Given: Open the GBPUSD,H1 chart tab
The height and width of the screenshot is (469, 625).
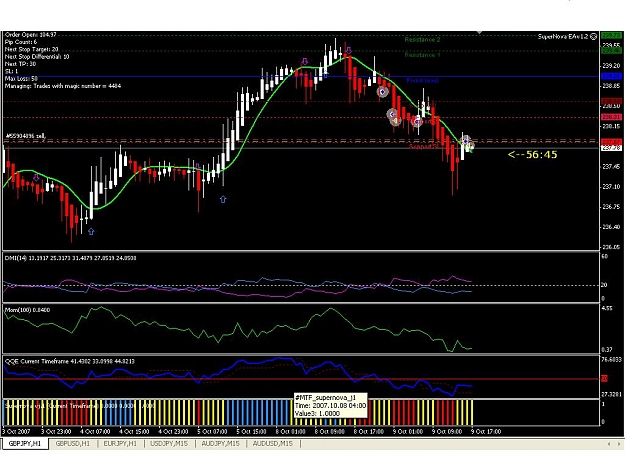Looking at the screenshot, I should tap(73, 443).
